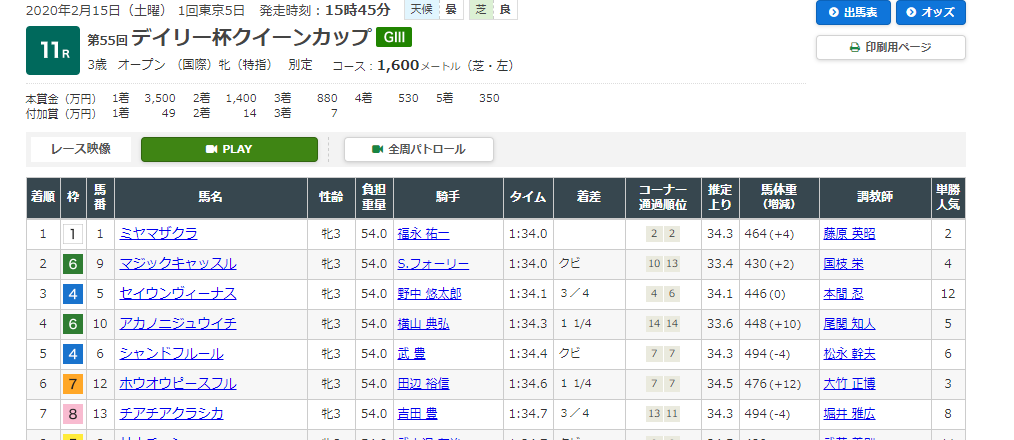Click the 着順 column header
Screen dimensions: 1014x440
pos(43,197)
